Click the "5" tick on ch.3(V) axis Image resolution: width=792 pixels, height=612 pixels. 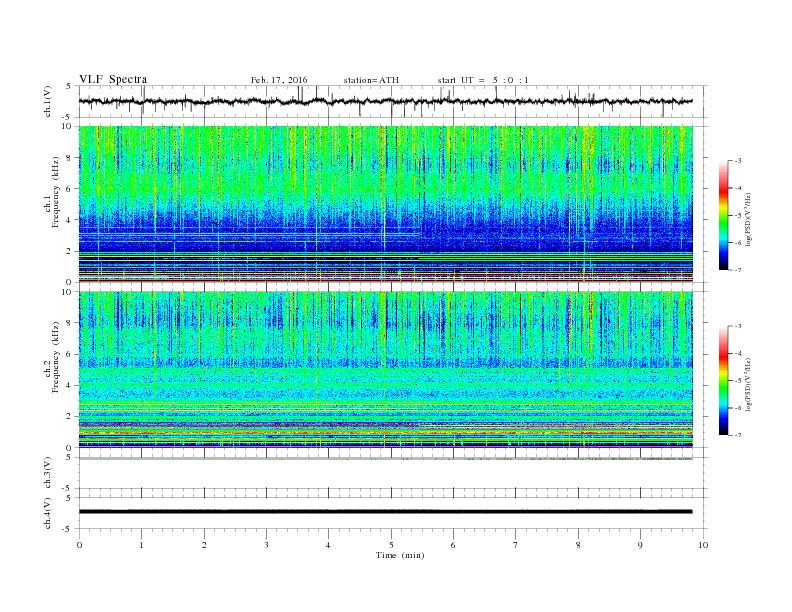pos(69,457)
